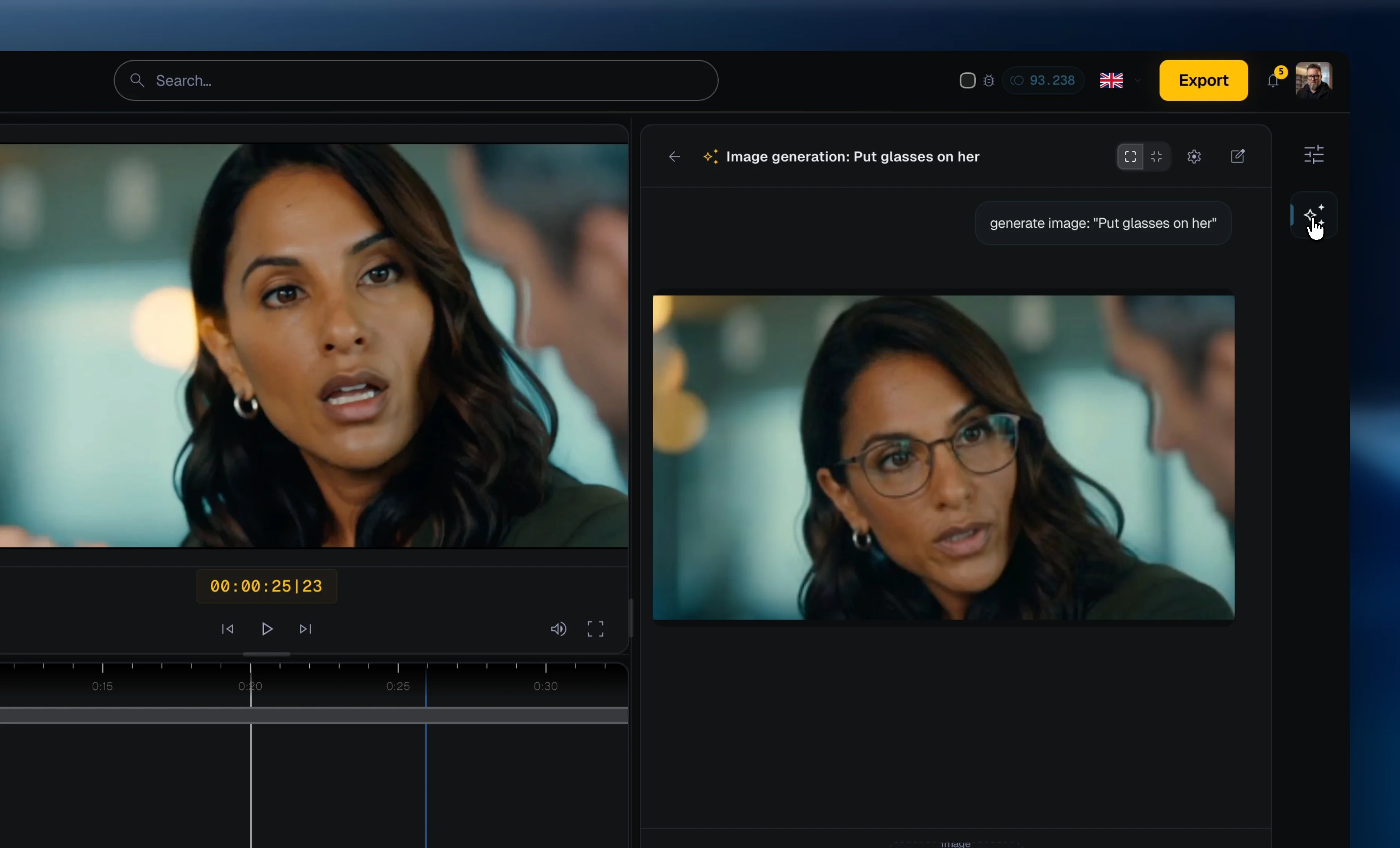Click the generate image prompt chip

1102,223
